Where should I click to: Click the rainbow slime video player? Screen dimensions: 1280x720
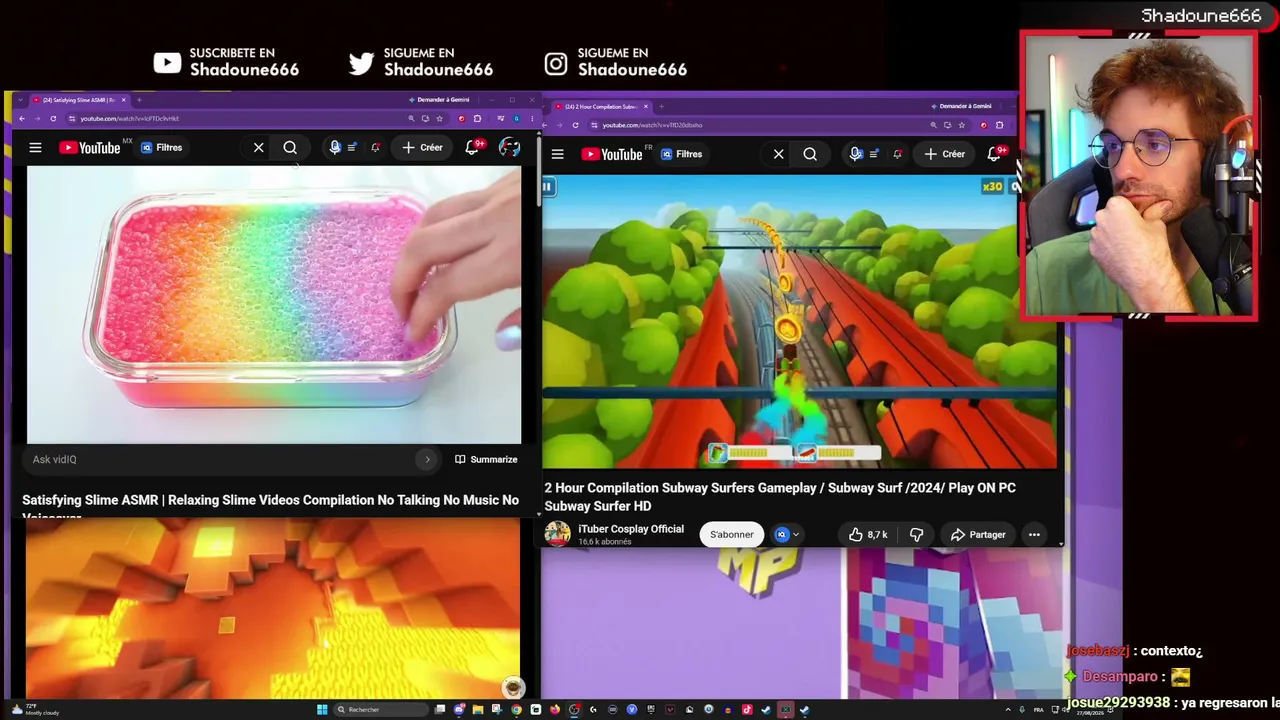point(274,304)
